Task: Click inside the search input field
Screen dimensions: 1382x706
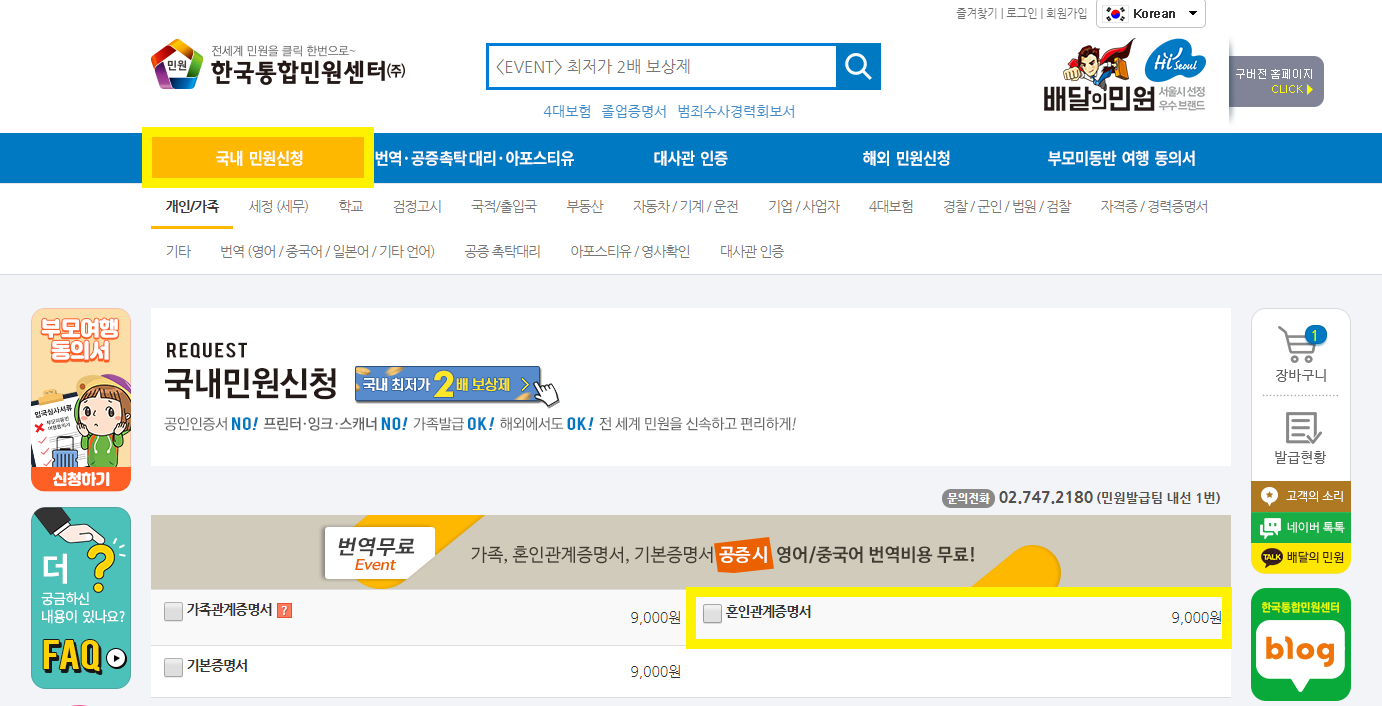Action: pyautogui.click(x=662, y=66)
